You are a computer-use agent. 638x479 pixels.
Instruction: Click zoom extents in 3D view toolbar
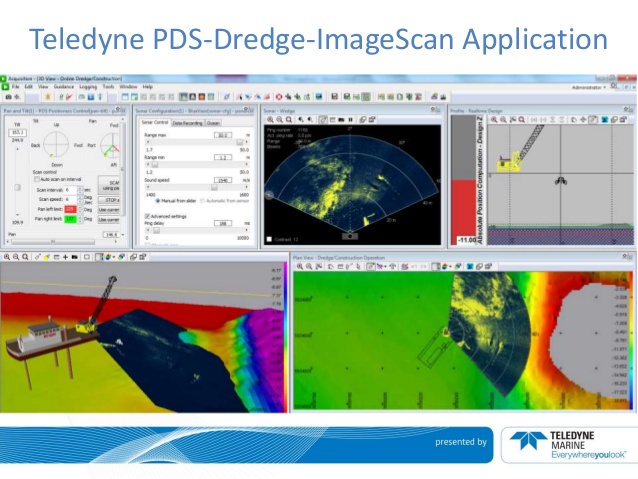click(x=25, y=257)
